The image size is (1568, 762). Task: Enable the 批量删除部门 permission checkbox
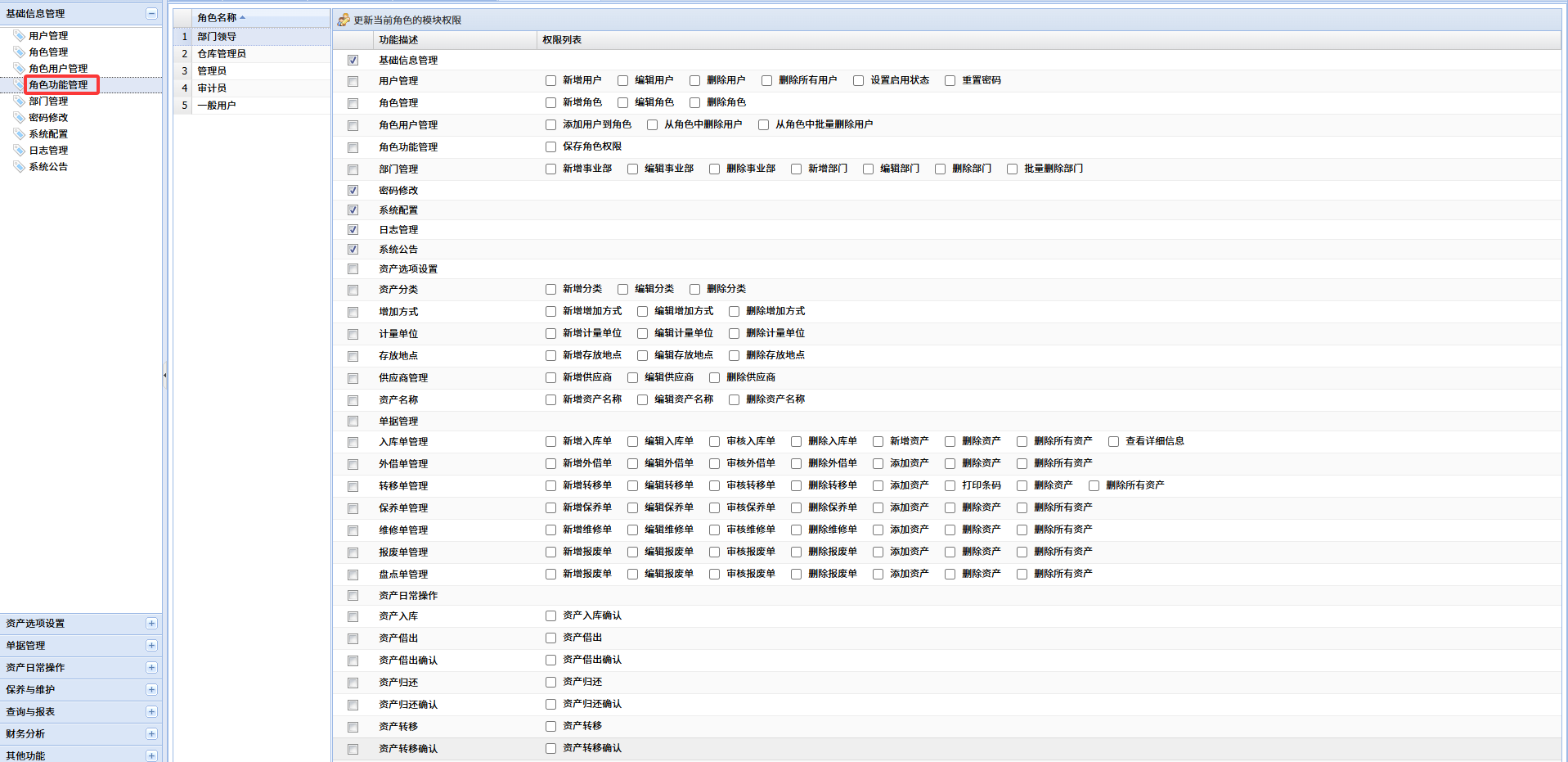[1012, 169]
